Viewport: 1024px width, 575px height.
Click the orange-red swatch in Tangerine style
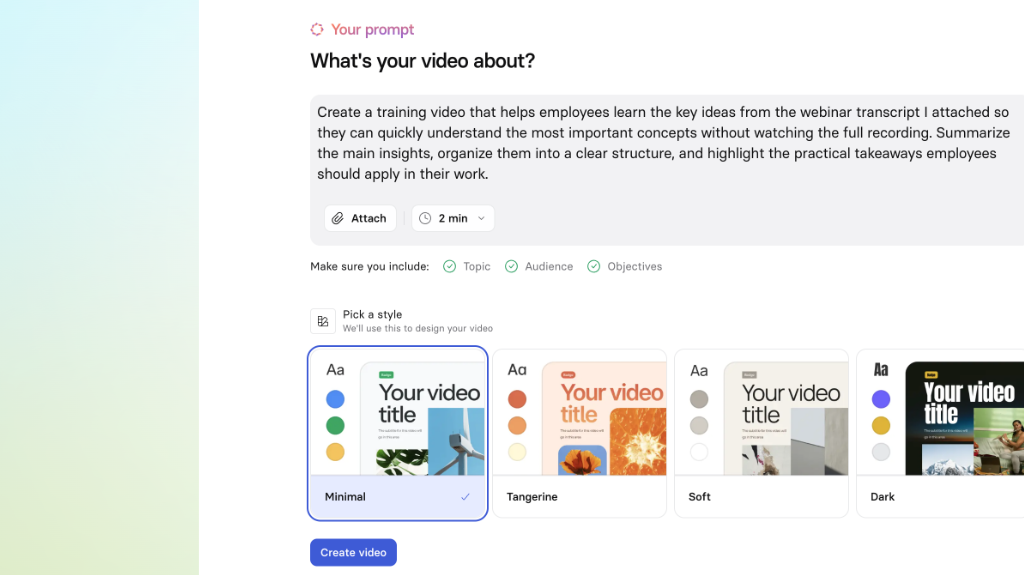517,399
